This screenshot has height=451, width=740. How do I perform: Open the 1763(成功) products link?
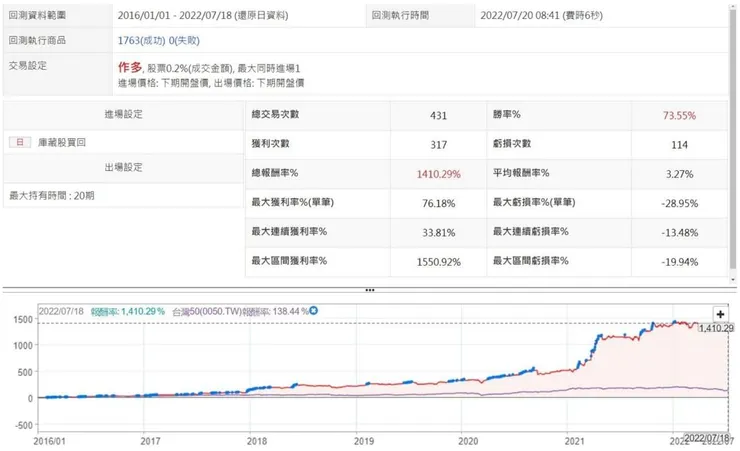pyautogui.click(x=141, y=41)
